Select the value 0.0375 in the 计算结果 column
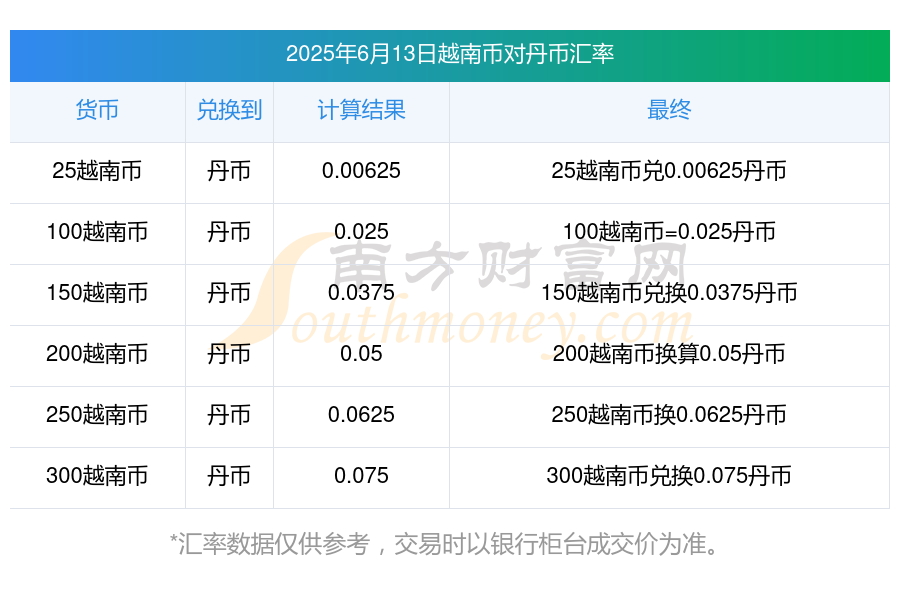Image resolution: width=900 pixels, height=600 pixels. click(361, 293)
